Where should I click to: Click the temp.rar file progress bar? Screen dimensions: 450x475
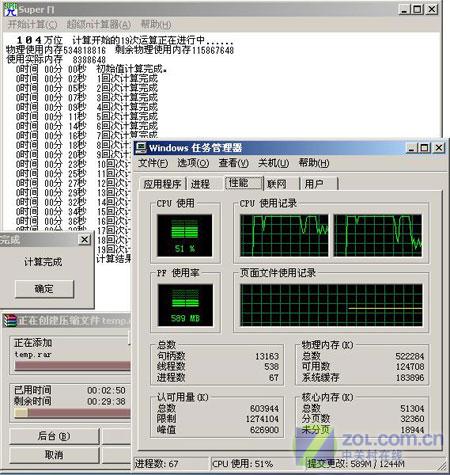[72, 366]
